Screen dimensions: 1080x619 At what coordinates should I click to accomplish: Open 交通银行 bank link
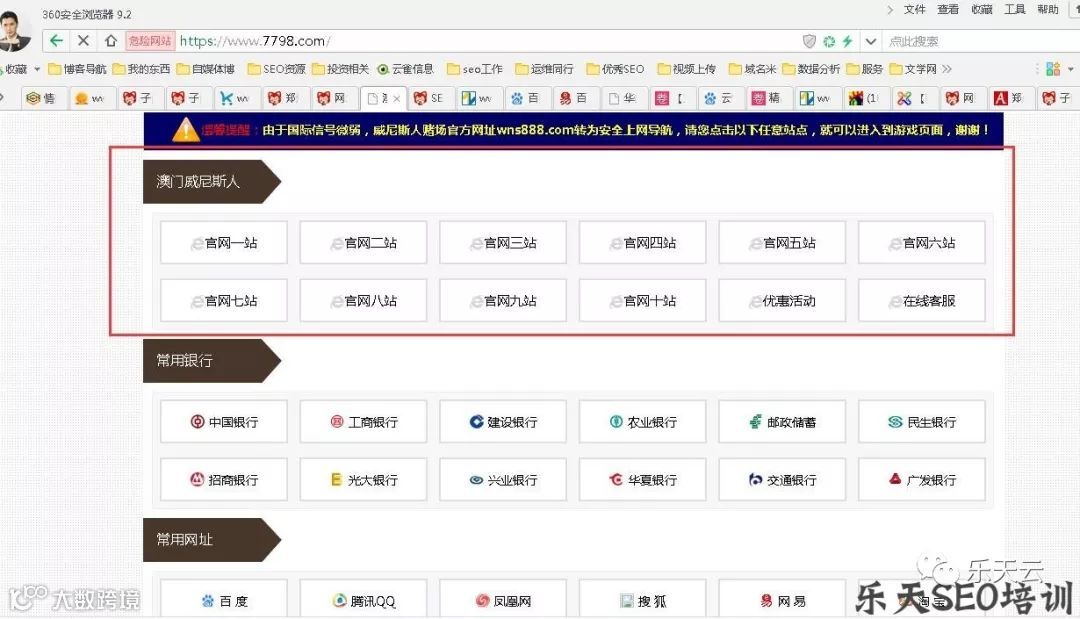click(782, 479)
